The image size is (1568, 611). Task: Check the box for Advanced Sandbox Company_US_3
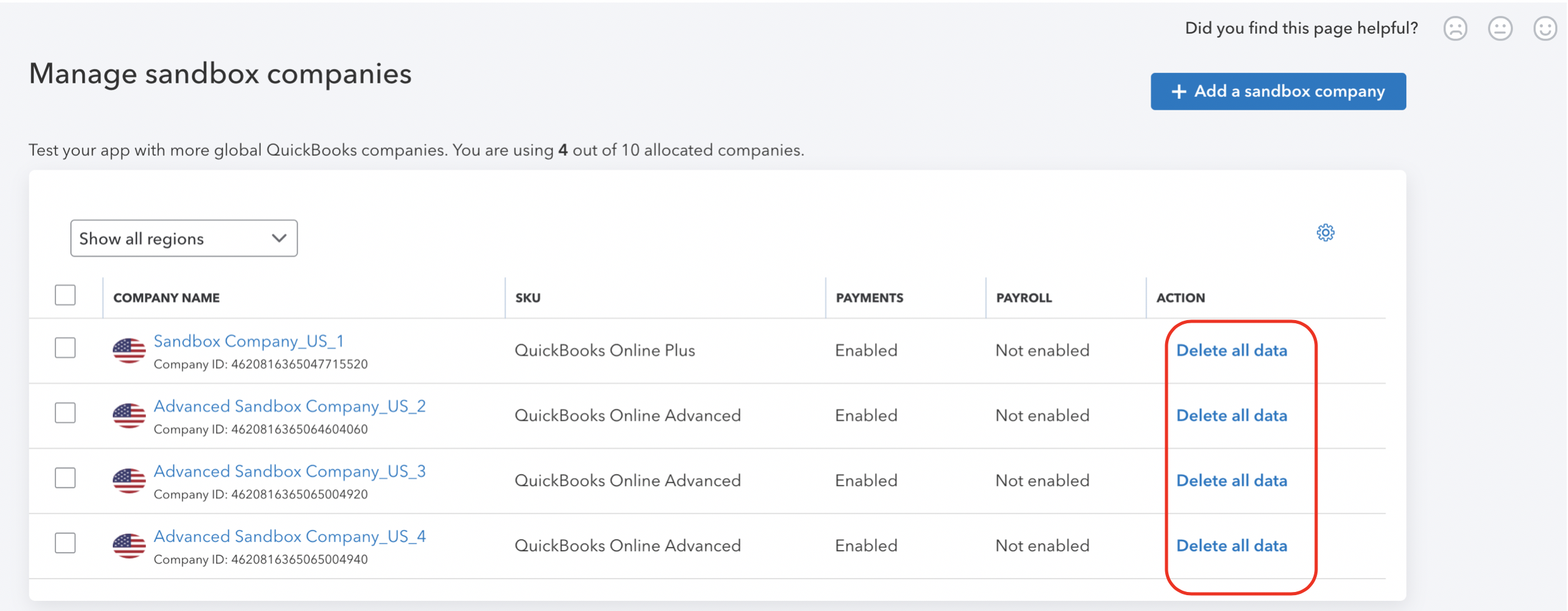[x=65, y=478]
